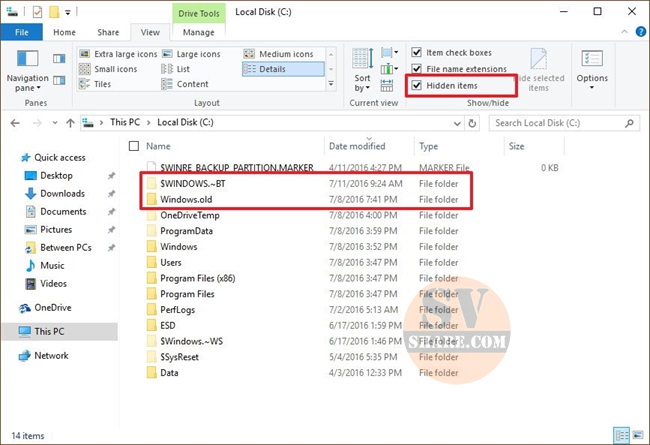
Task: Select Extra large icons layout
Action: 119,54
